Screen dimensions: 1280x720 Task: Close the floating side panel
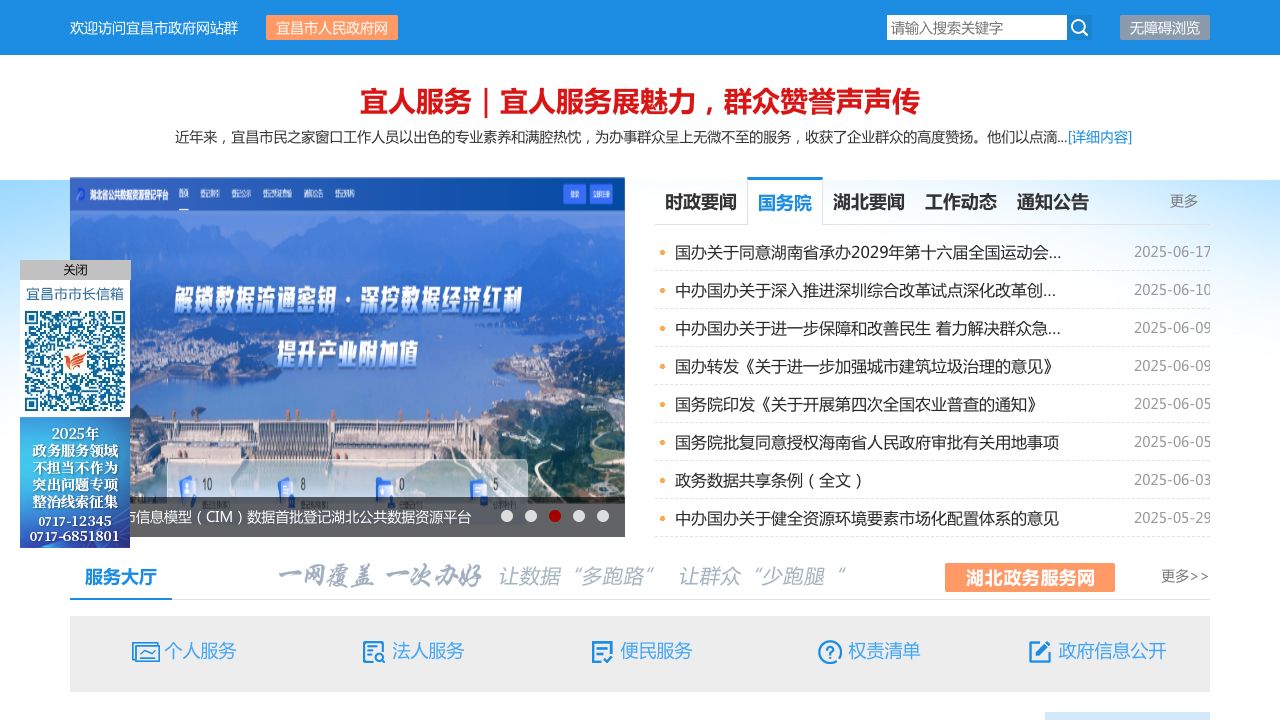pos(75,270)
